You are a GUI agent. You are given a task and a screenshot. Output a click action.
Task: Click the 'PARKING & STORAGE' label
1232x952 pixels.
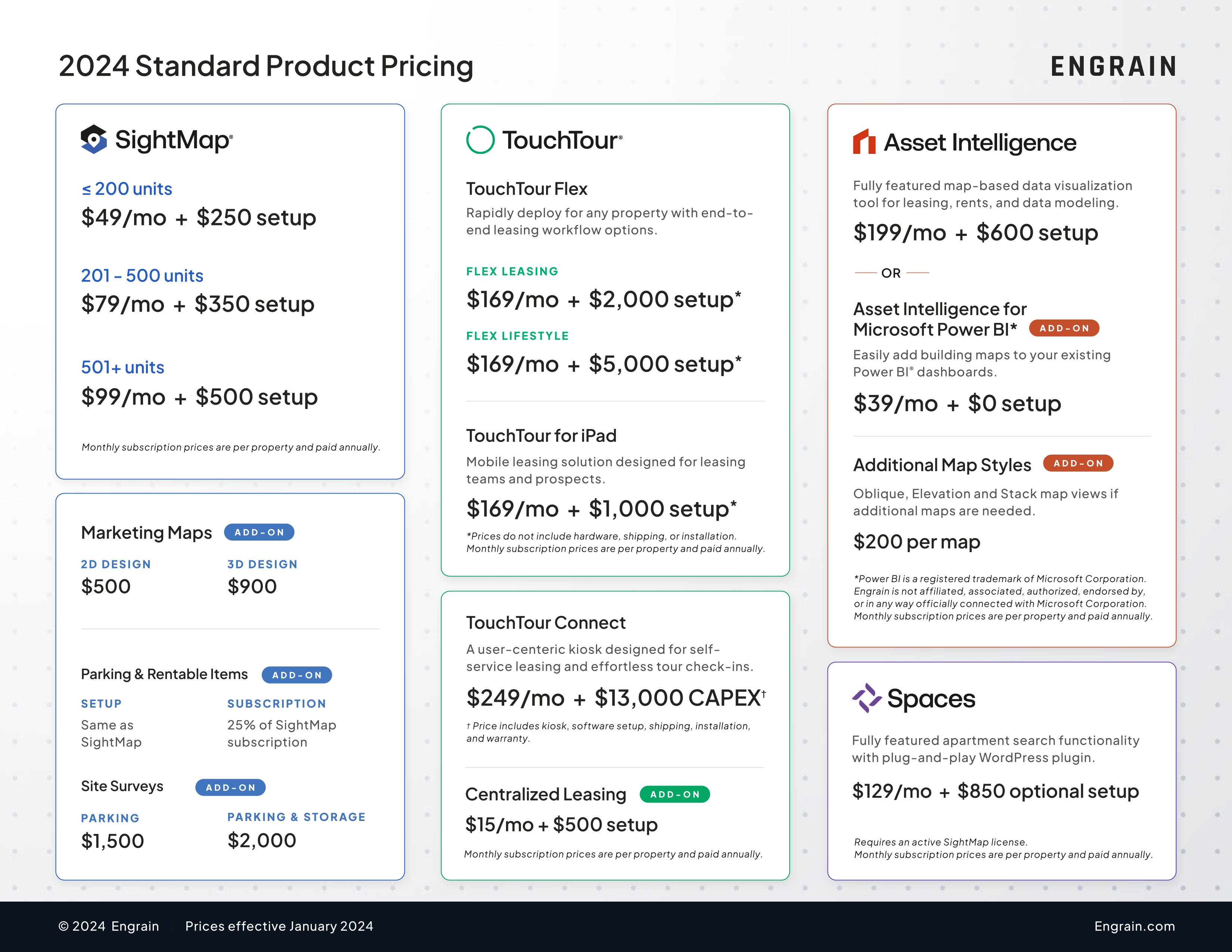[297, 817]
